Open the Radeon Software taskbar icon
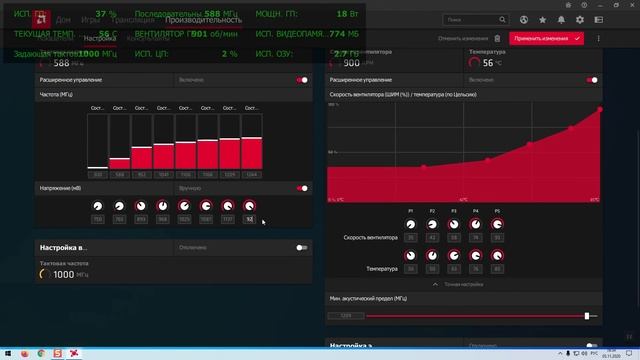Screen dimensions: 640x360 tap(74, 353)
